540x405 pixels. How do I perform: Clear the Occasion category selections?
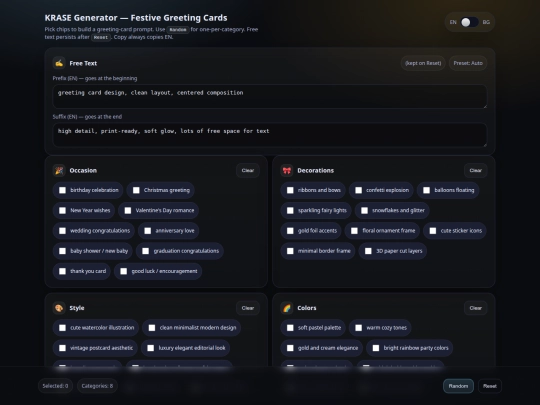[248, 170]
